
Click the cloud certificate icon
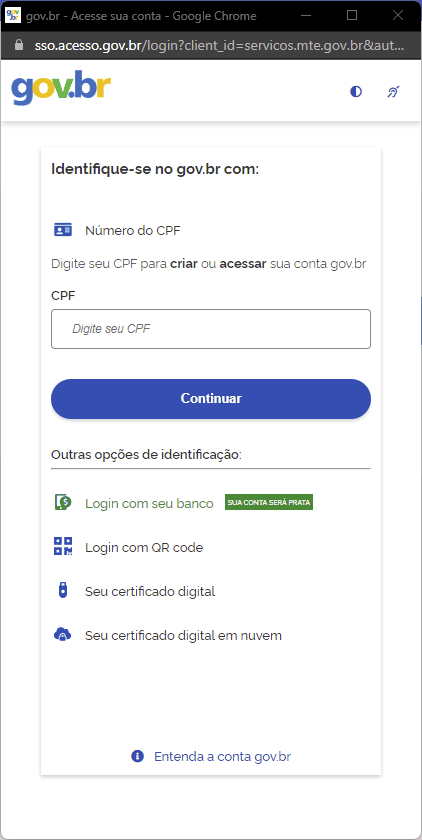coord(63,635)
